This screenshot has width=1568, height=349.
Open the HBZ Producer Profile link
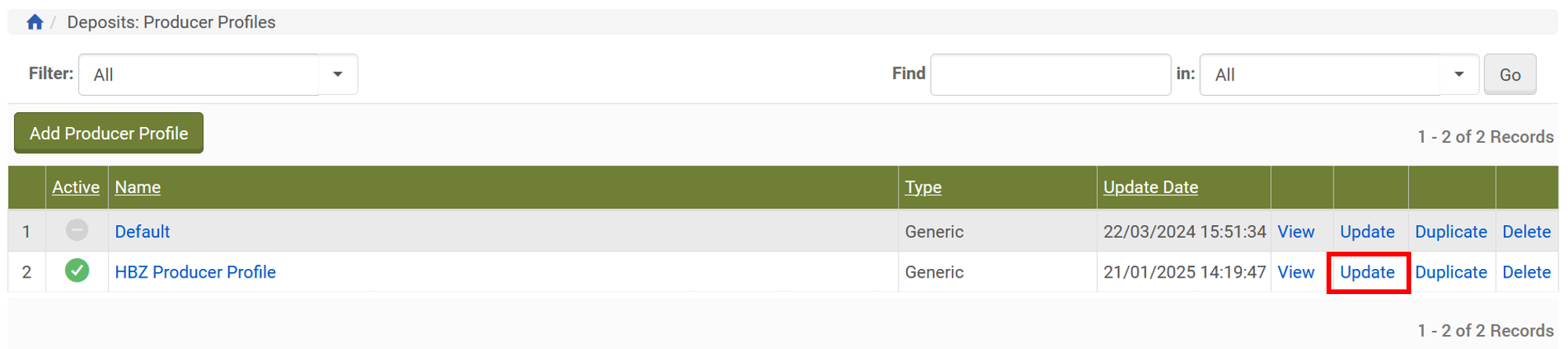coord(195,272)
